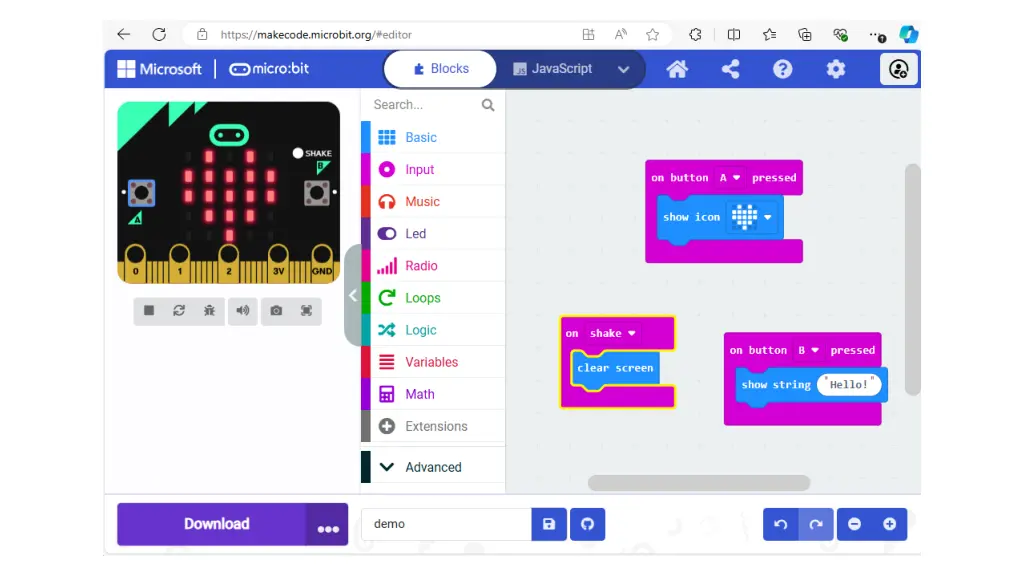Open the MakeCode Home screen
The width and height of the screenshot is (1024, 576).
(677, 69)
